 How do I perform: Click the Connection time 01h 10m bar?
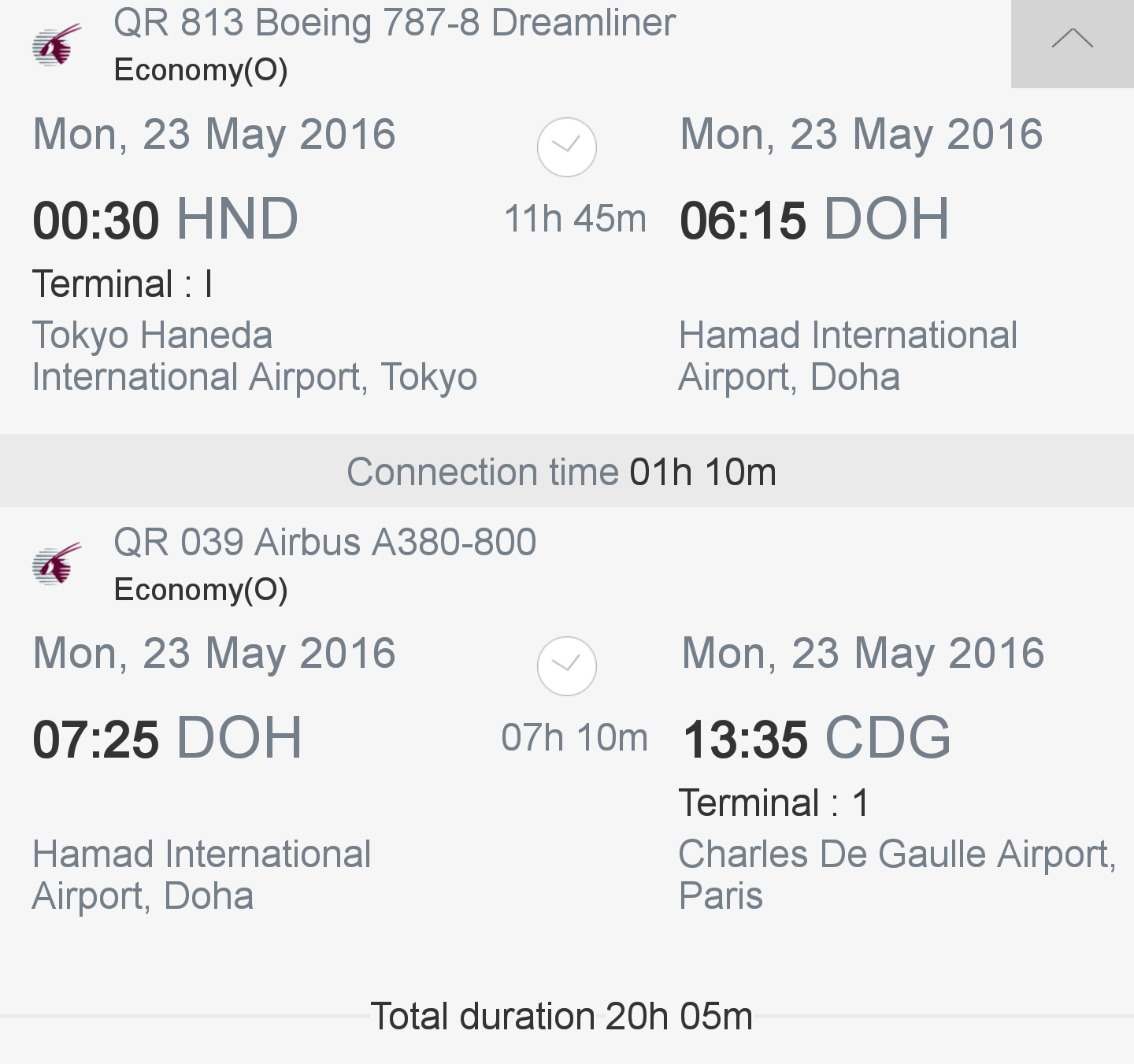pyautogui.click(x=567, y=471)
